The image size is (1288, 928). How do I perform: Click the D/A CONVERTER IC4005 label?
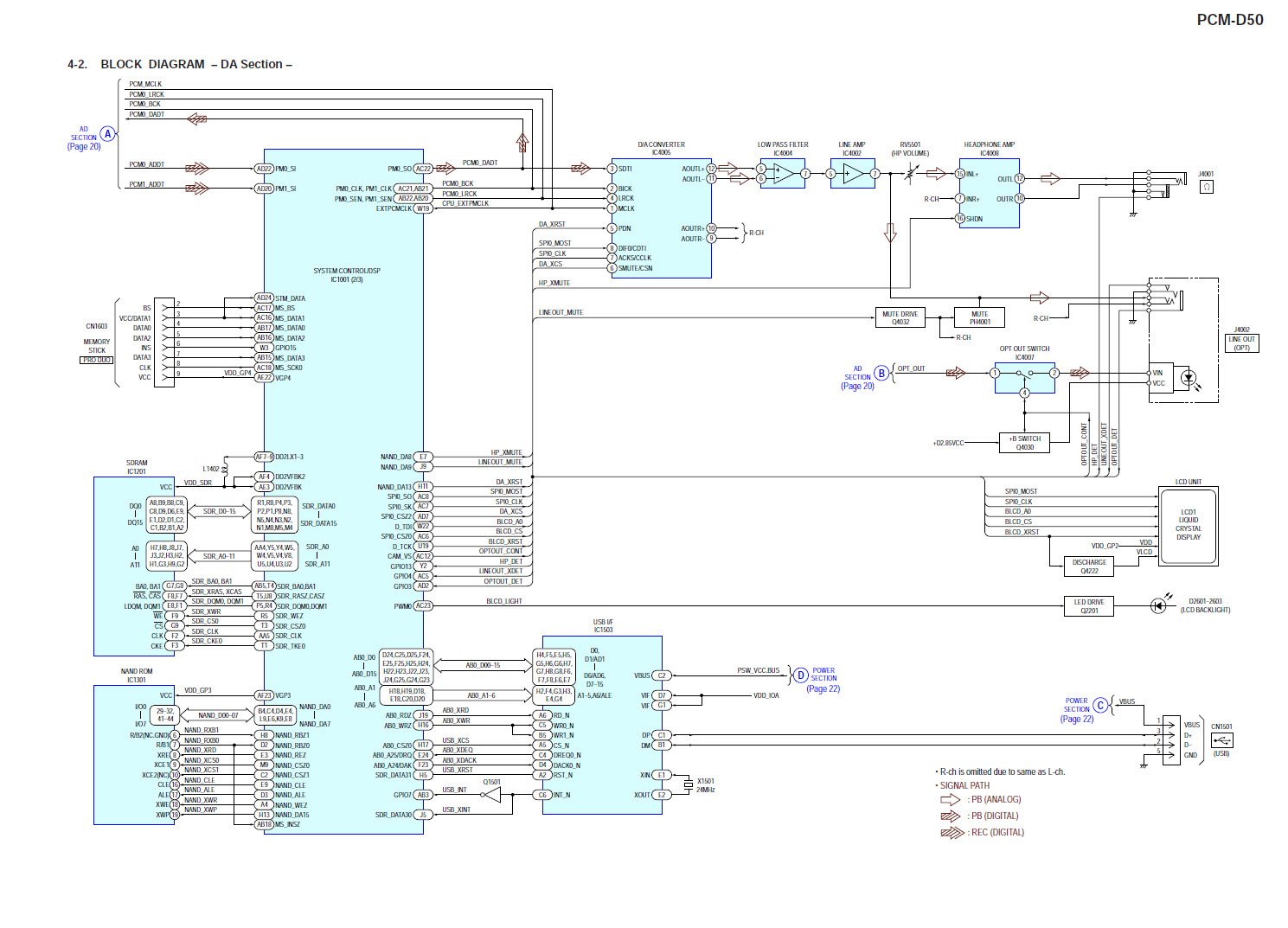[x=661, y=149]
